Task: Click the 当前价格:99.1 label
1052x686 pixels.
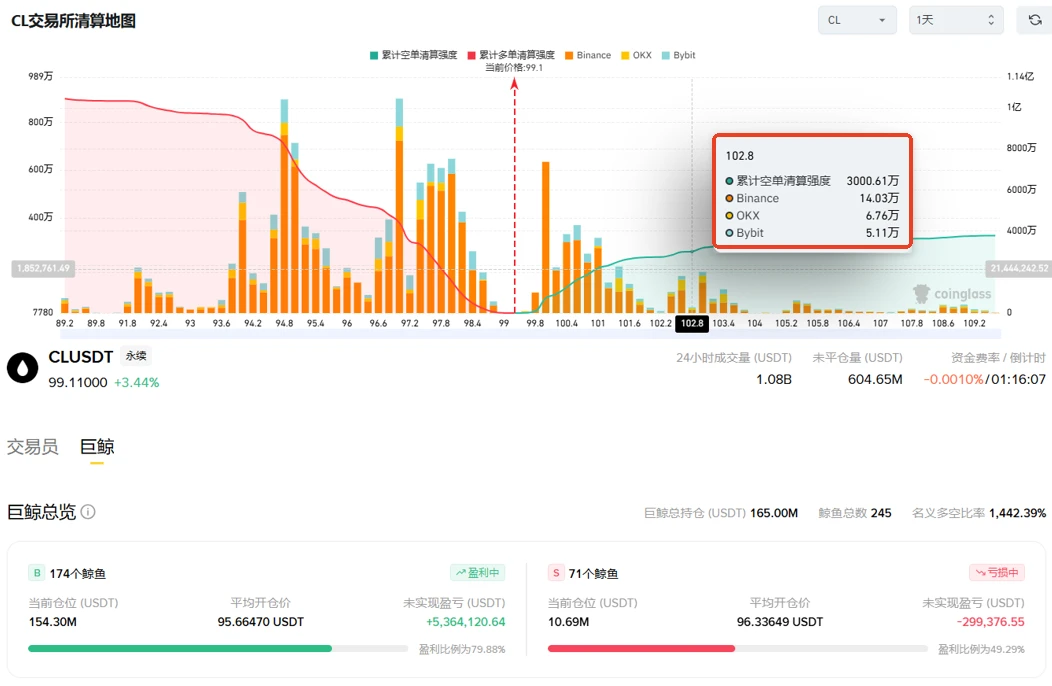Action: point(514,68)
